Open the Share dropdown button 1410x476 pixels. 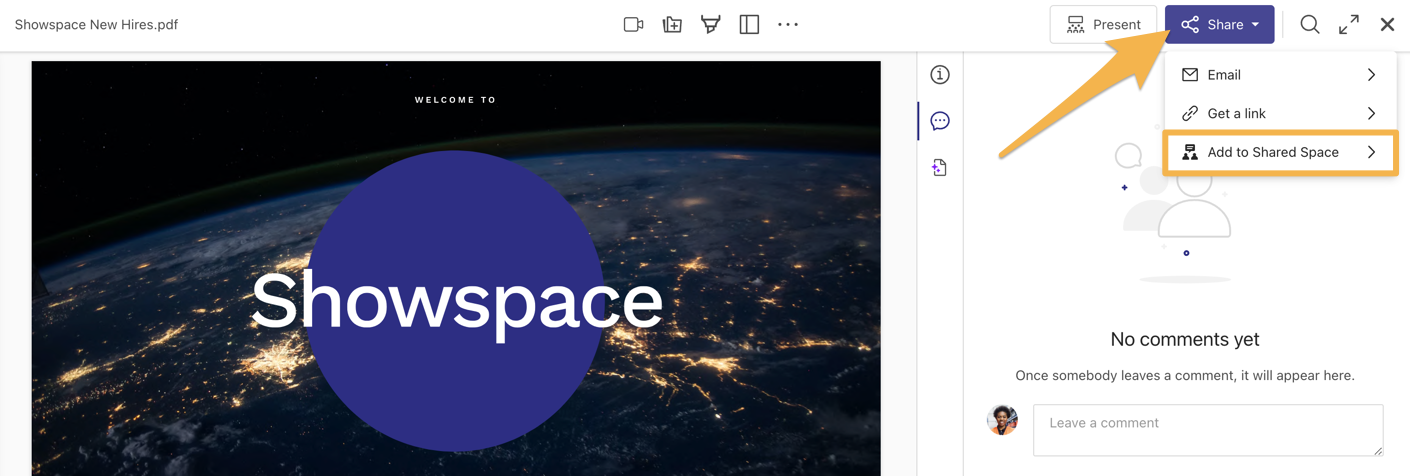(x=1219, y=24)
